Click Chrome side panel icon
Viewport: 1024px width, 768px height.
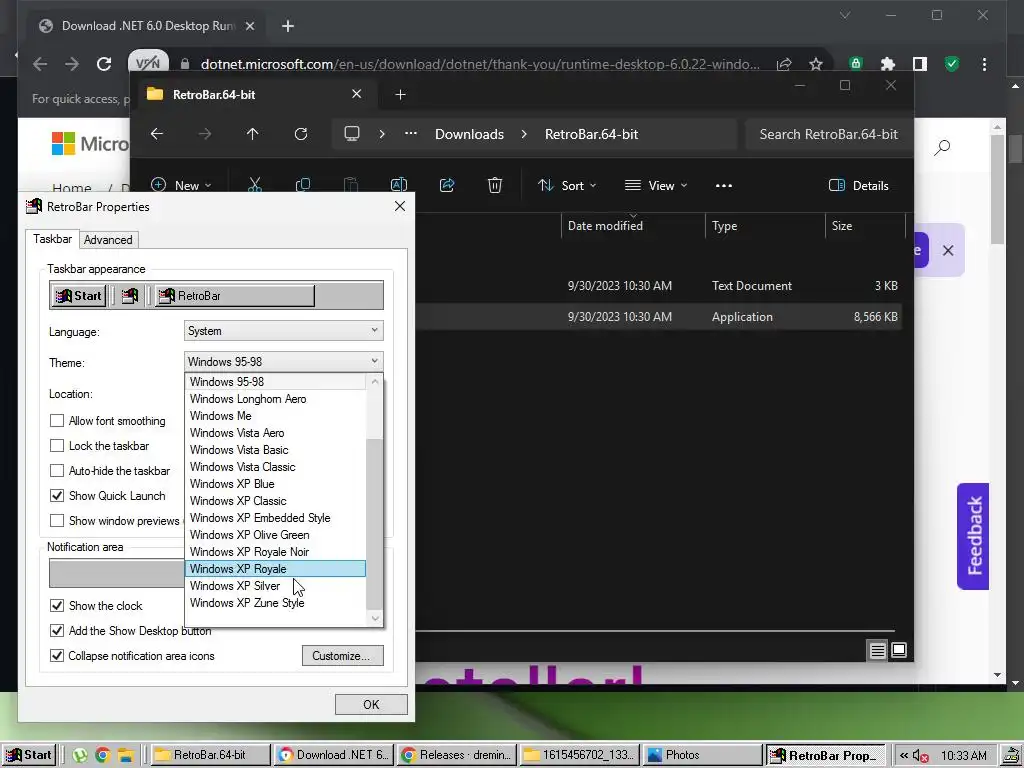[920, 64]
